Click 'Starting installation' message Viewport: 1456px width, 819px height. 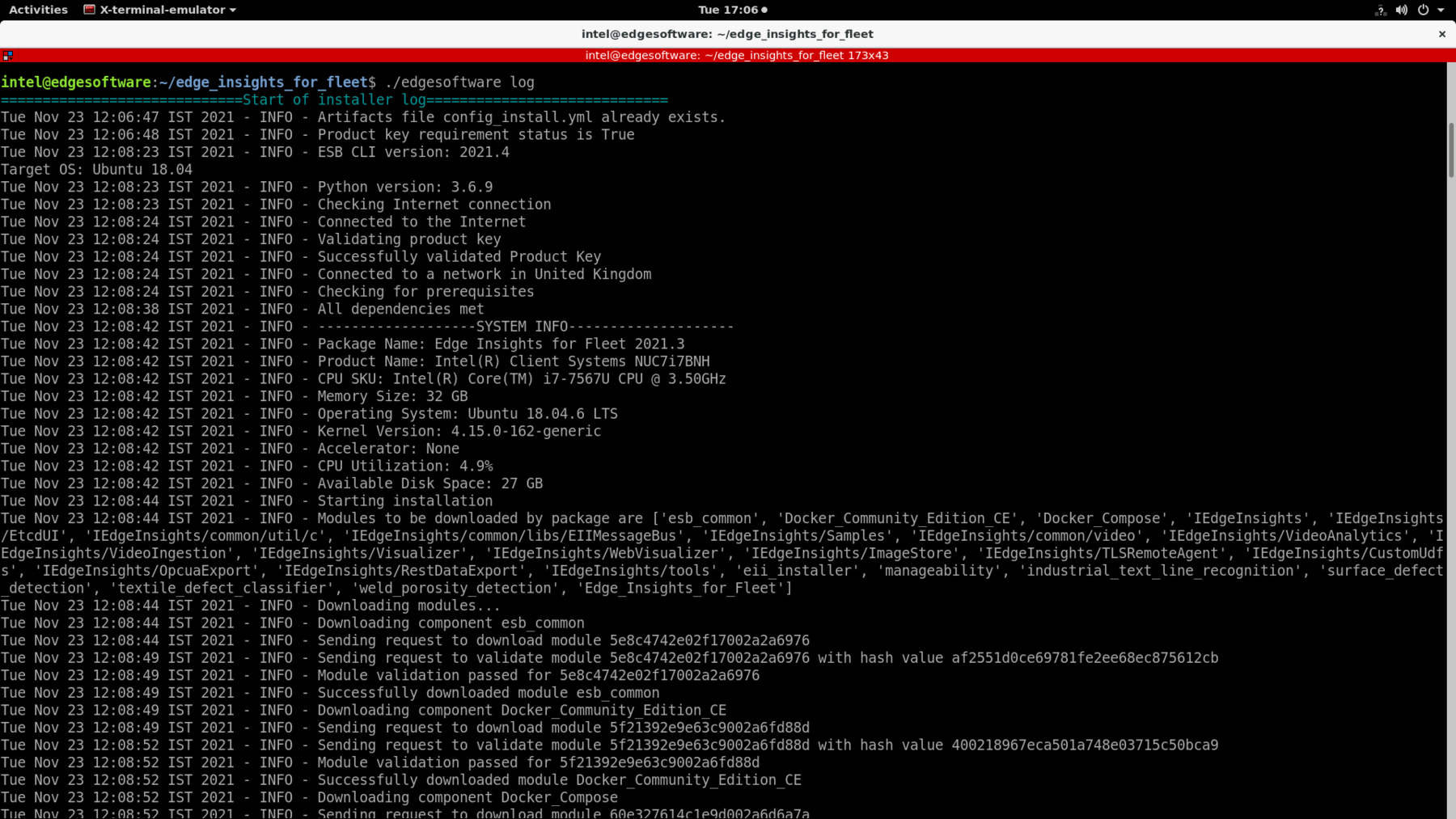pyautogui.click(x=405, y=501)
